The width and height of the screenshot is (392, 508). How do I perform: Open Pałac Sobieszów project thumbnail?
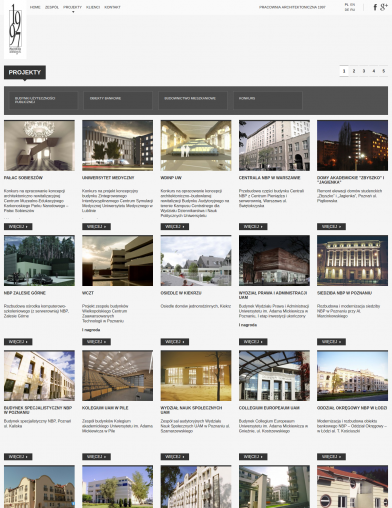tap(39, 146)
